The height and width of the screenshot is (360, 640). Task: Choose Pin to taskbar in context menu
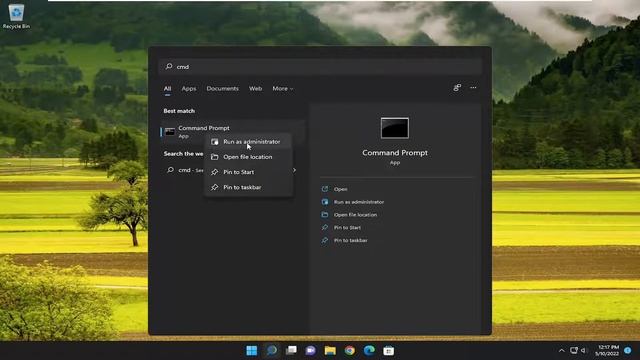[x=249, y=187]
